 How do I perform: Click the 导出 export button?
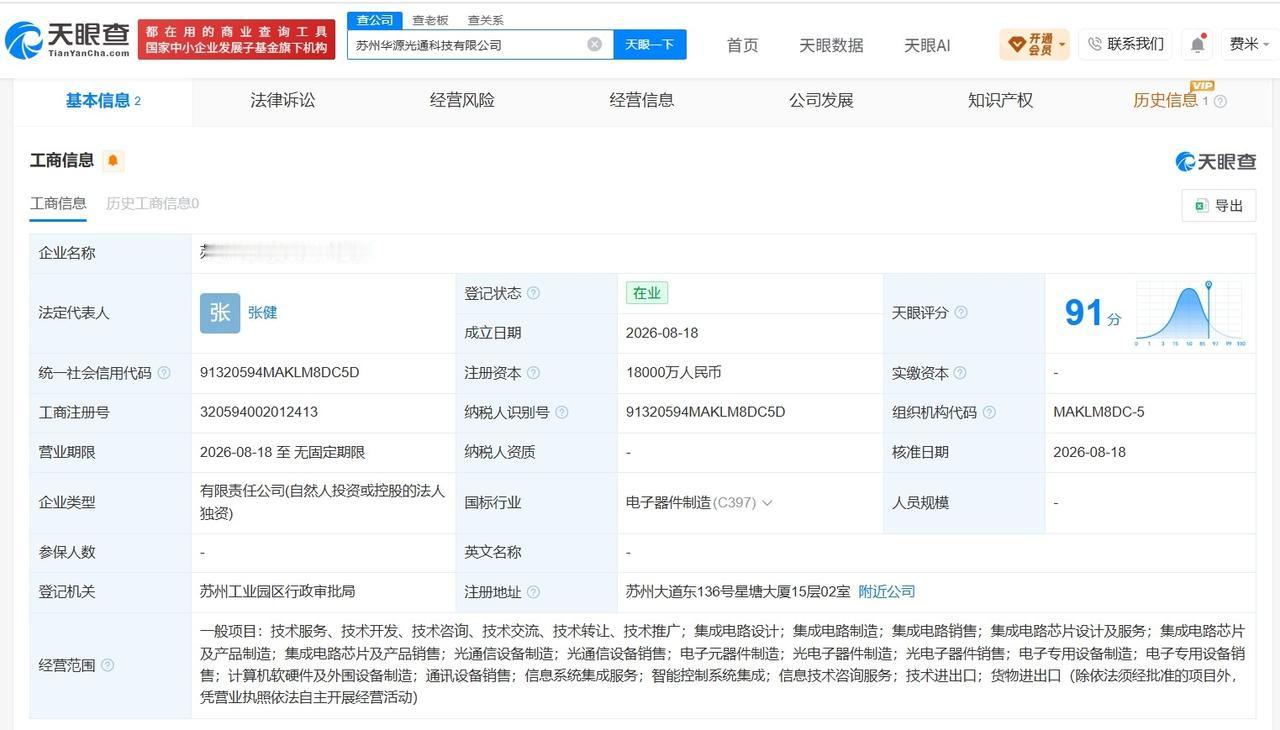pyautogui.click(x=1219, y=205)
